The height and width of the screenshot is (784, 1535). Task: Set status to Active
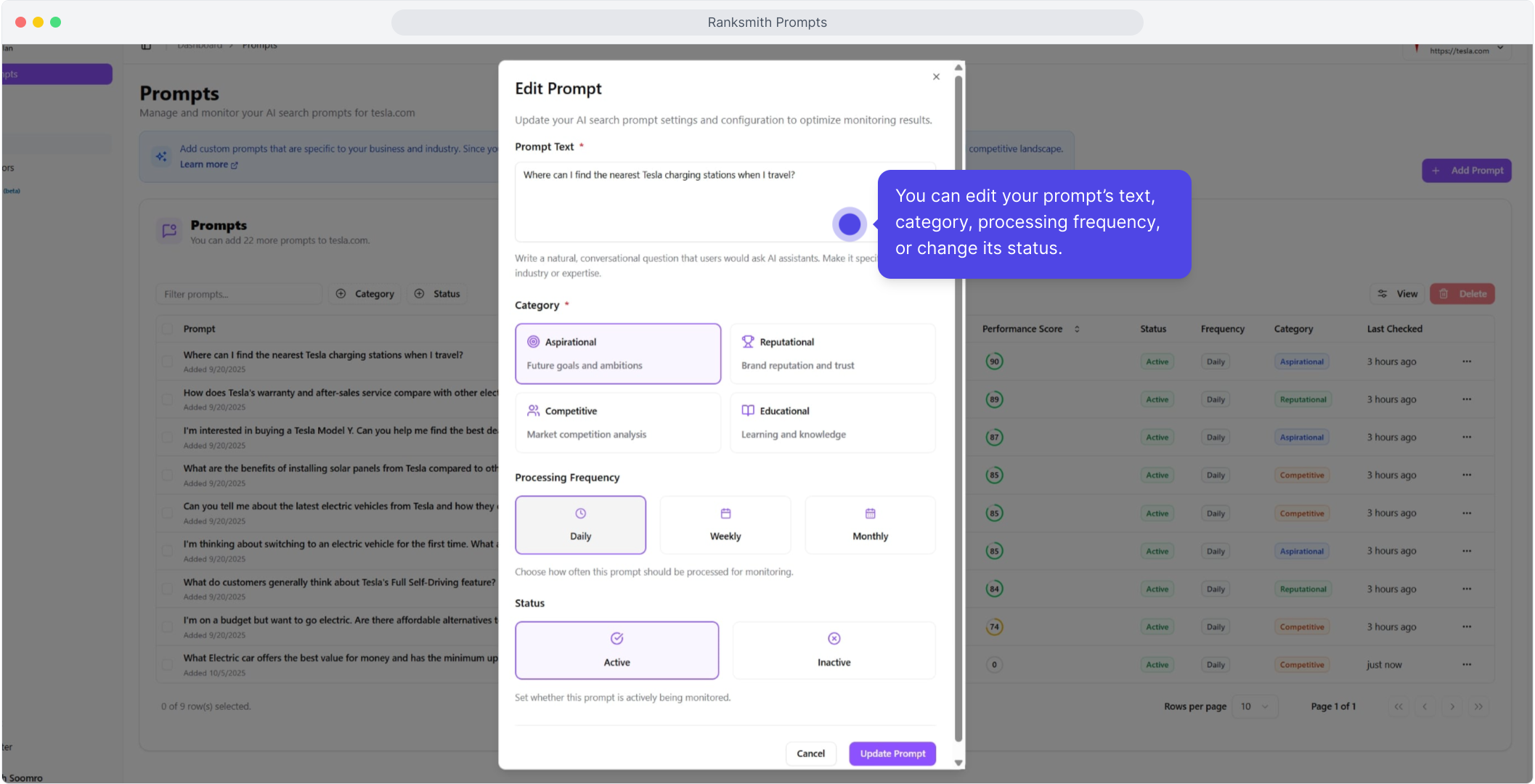(616, 650)
